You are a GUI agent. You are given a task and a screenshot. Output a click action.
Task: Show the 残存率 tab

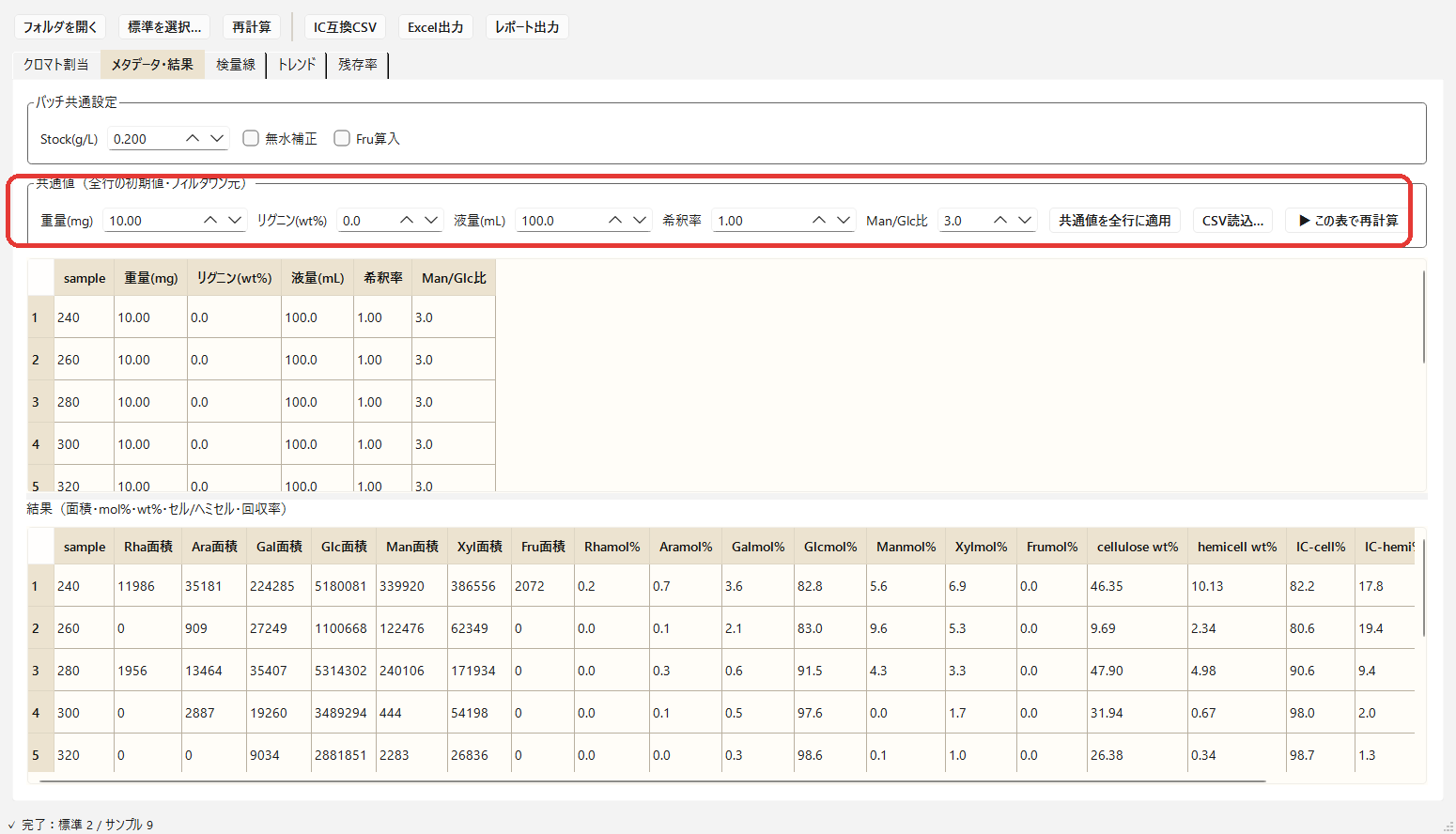(358, 65)
